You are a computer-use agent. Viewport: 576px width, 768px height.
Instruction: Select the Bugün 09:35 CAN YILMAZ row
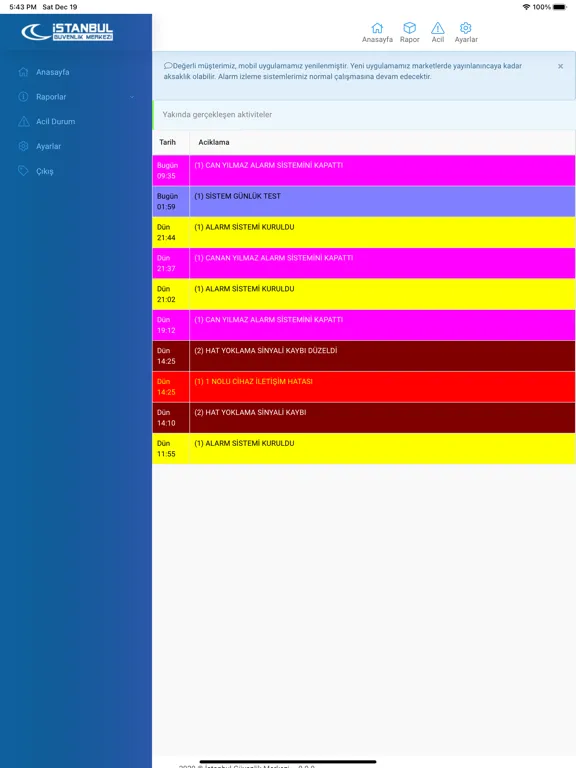[364, 170]
